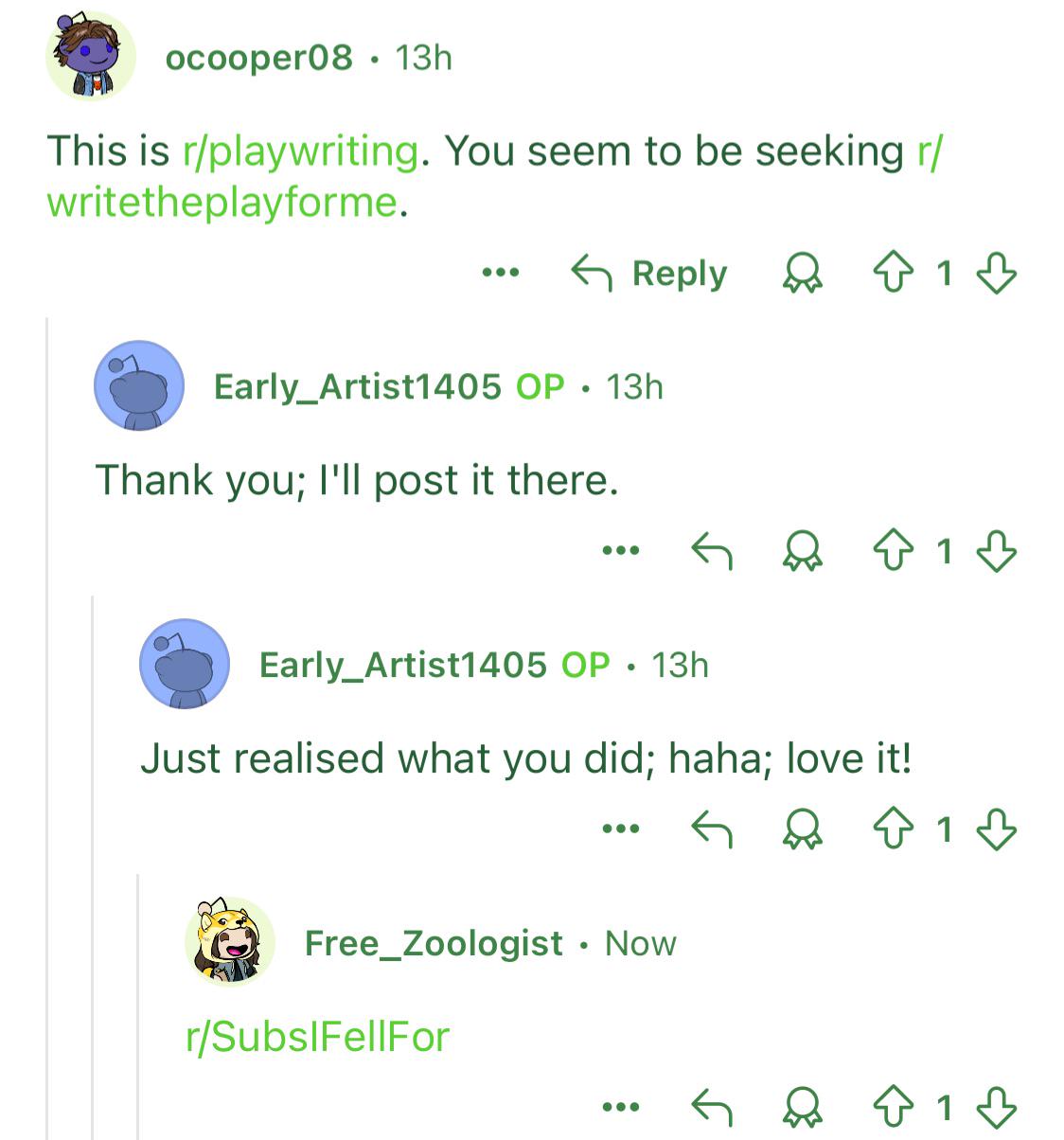This screenshot has width=1064, height=1140.
Task: Upvote "Thank you; I'll post it there" comment
Action: (891, 550)
